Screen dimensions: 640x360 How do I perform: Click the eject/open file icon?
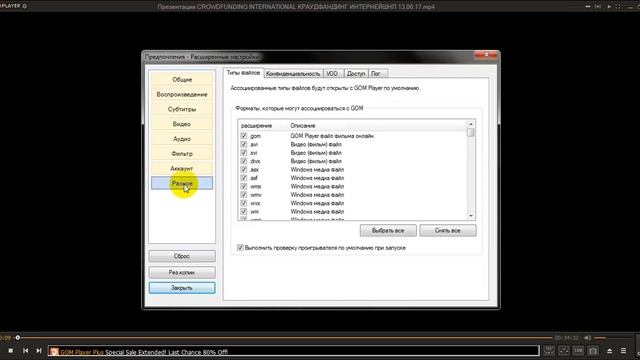(609, 351)
